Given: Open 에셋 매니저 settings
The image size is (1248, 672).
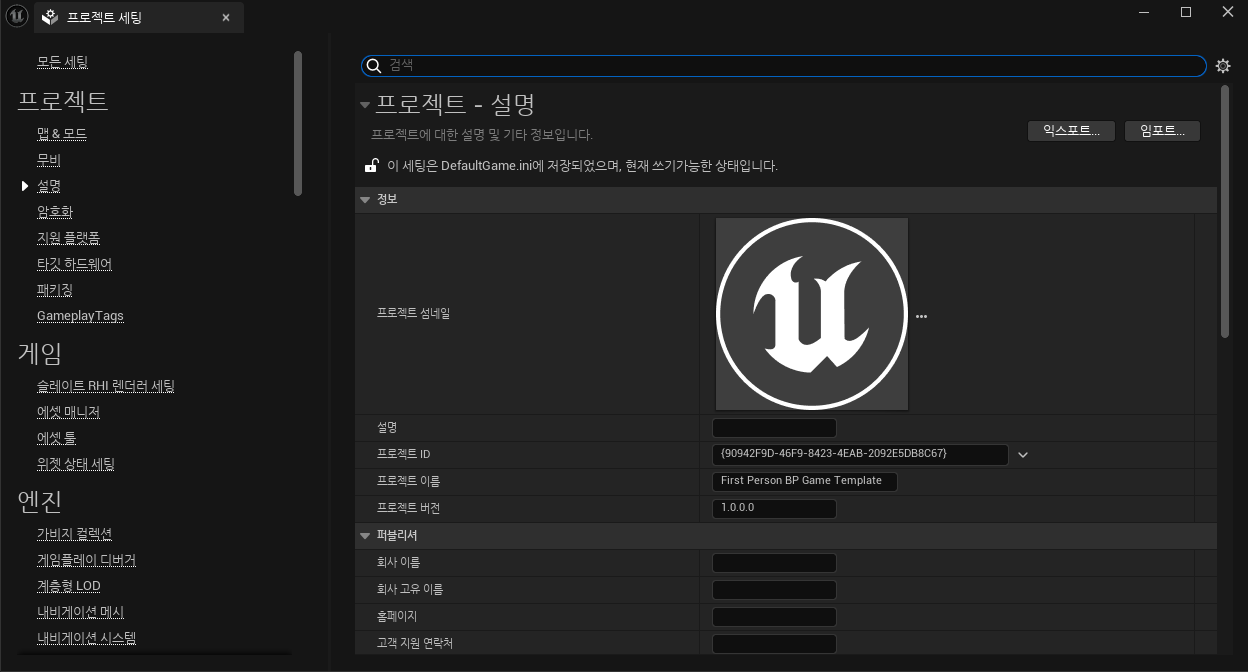Looking at the screenshot, I should (x=68, y=412).
